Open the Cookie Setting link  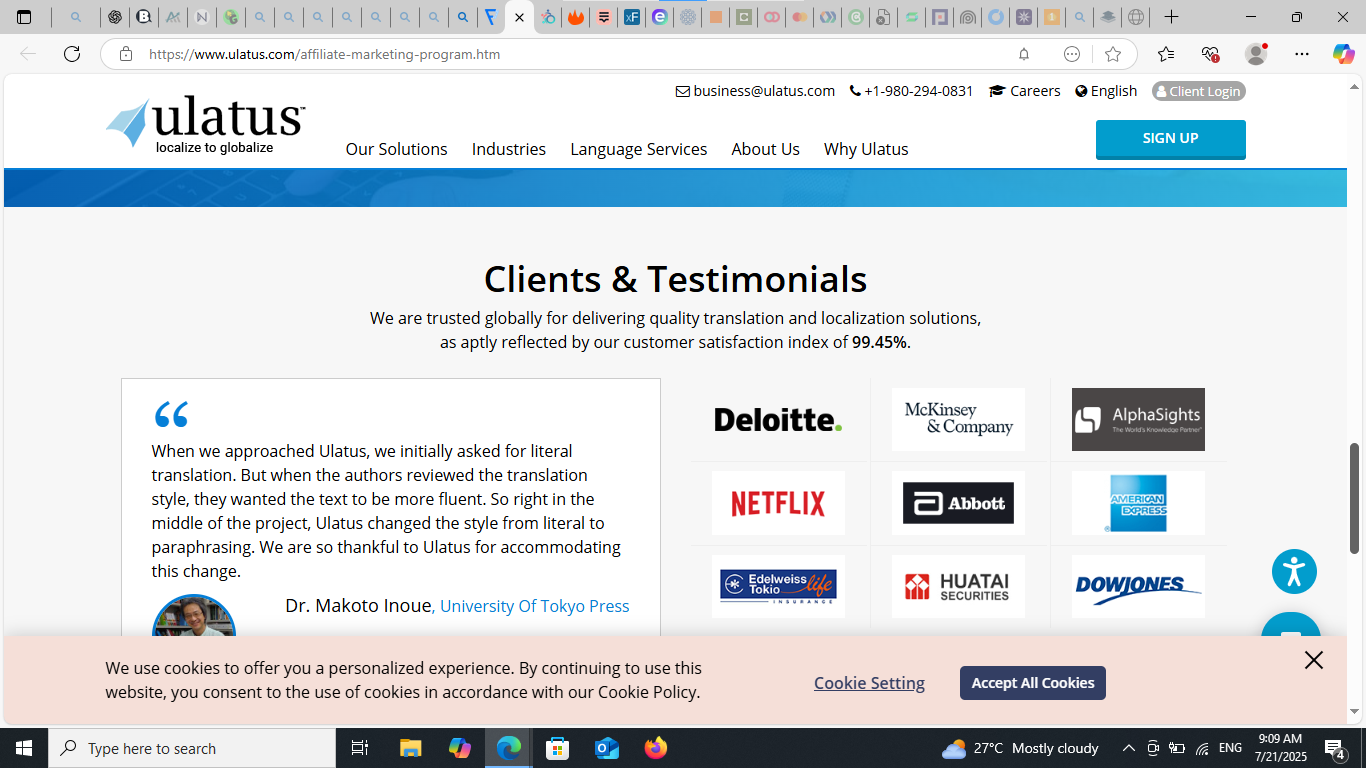(x=869, y=683)
